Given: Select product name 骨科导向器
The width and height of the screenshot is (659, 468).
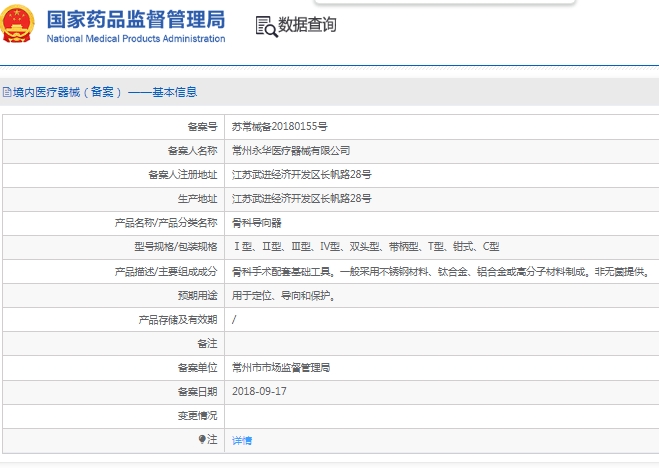Looking at the screenshot, I should (x=256, y=223).
